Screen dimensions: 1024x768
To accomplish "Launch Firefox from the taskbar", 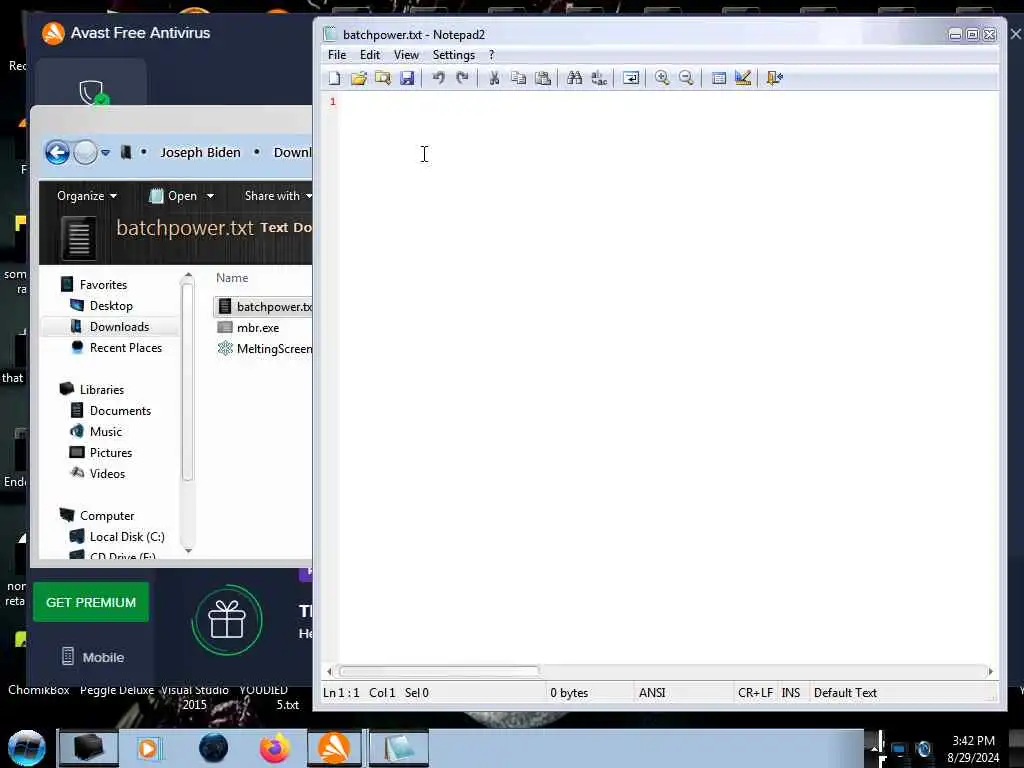I will point(275,748).
